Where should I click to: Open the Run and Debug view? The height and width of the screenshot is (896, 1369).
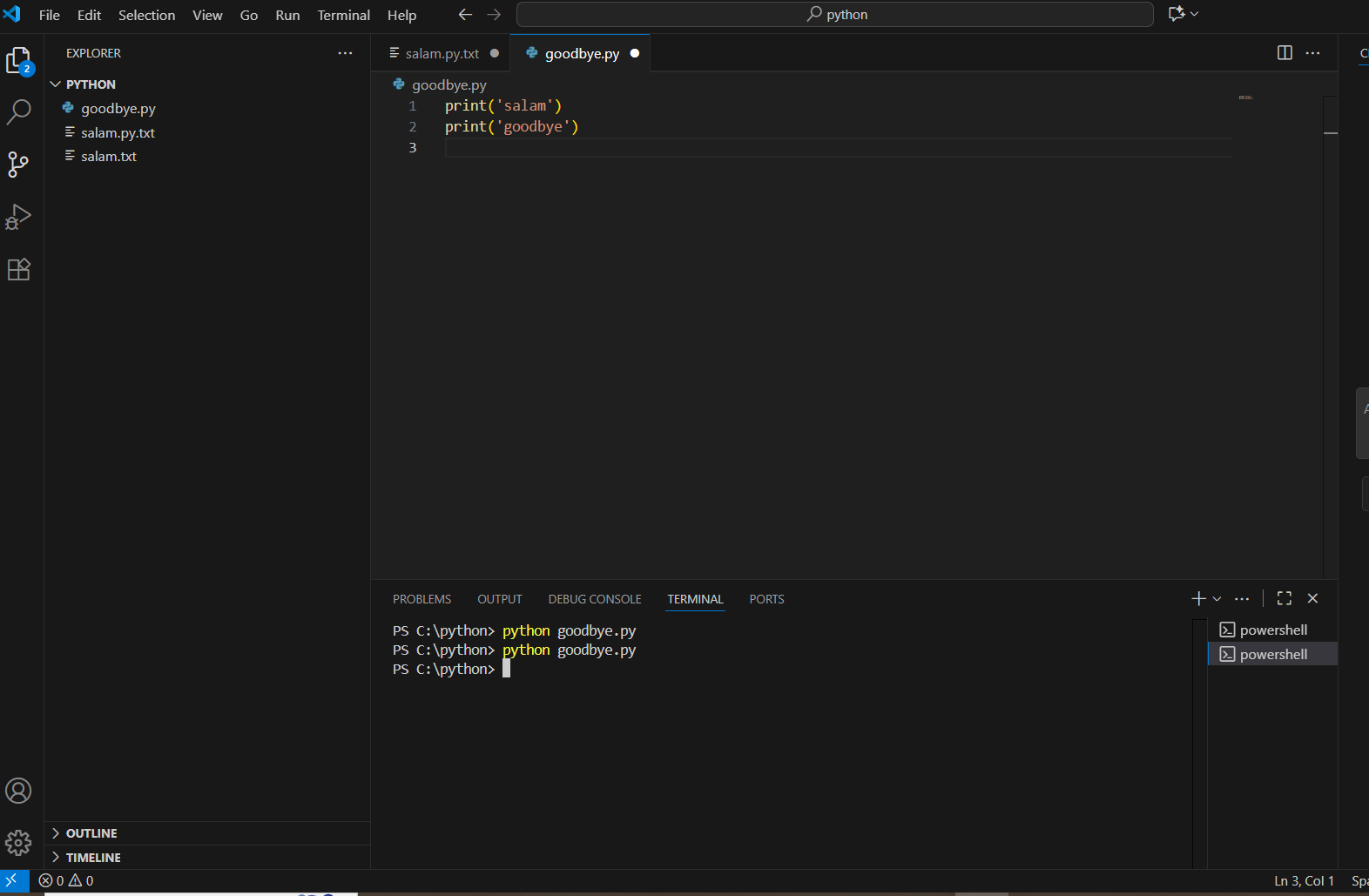click(x=18, y=217)
